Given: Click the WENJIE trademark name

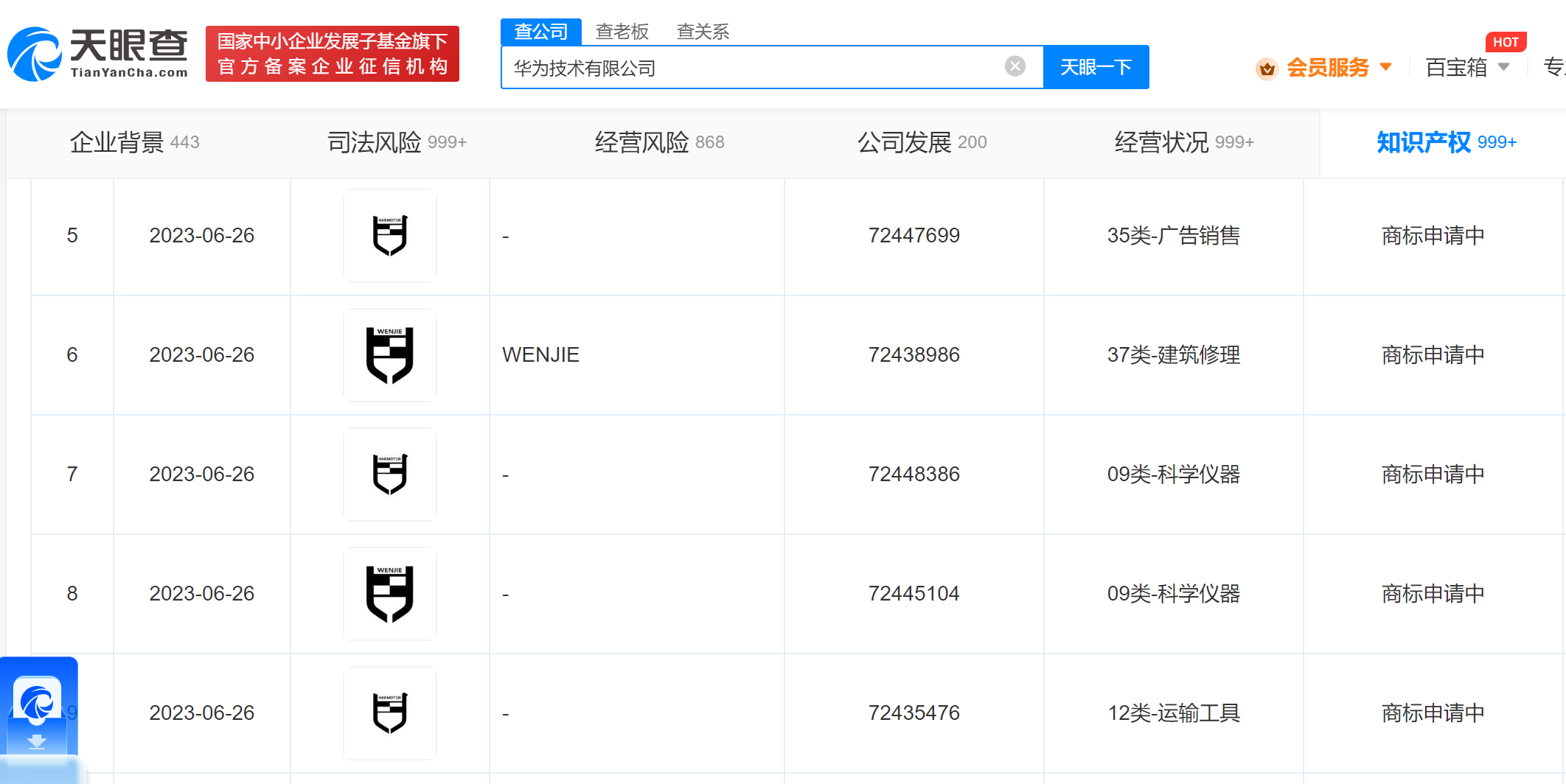Looking at the screenshot, I should click(540, 355).
